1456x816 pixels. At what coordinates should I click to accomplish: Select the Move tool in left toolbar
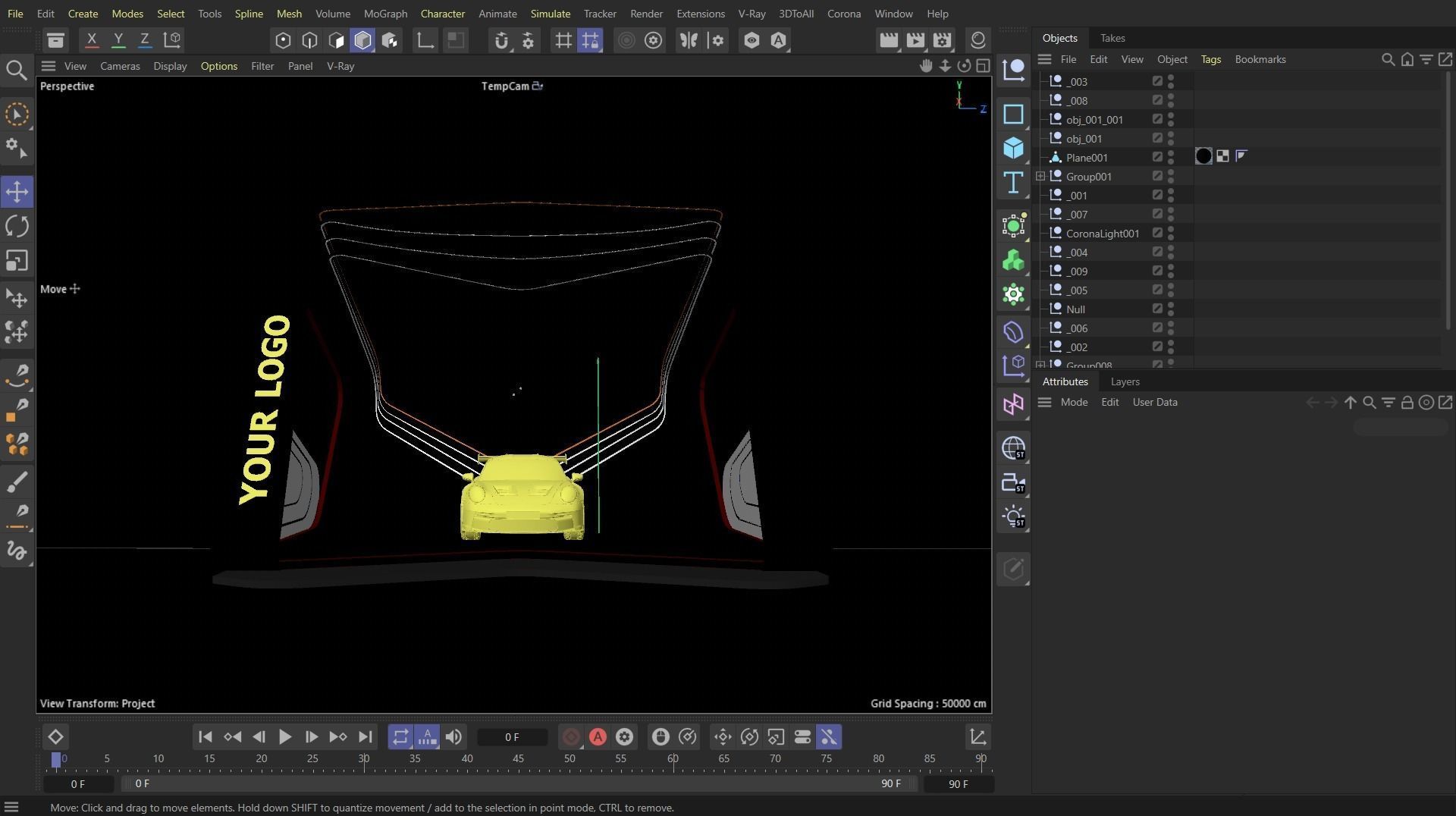(x=17, y=191)
